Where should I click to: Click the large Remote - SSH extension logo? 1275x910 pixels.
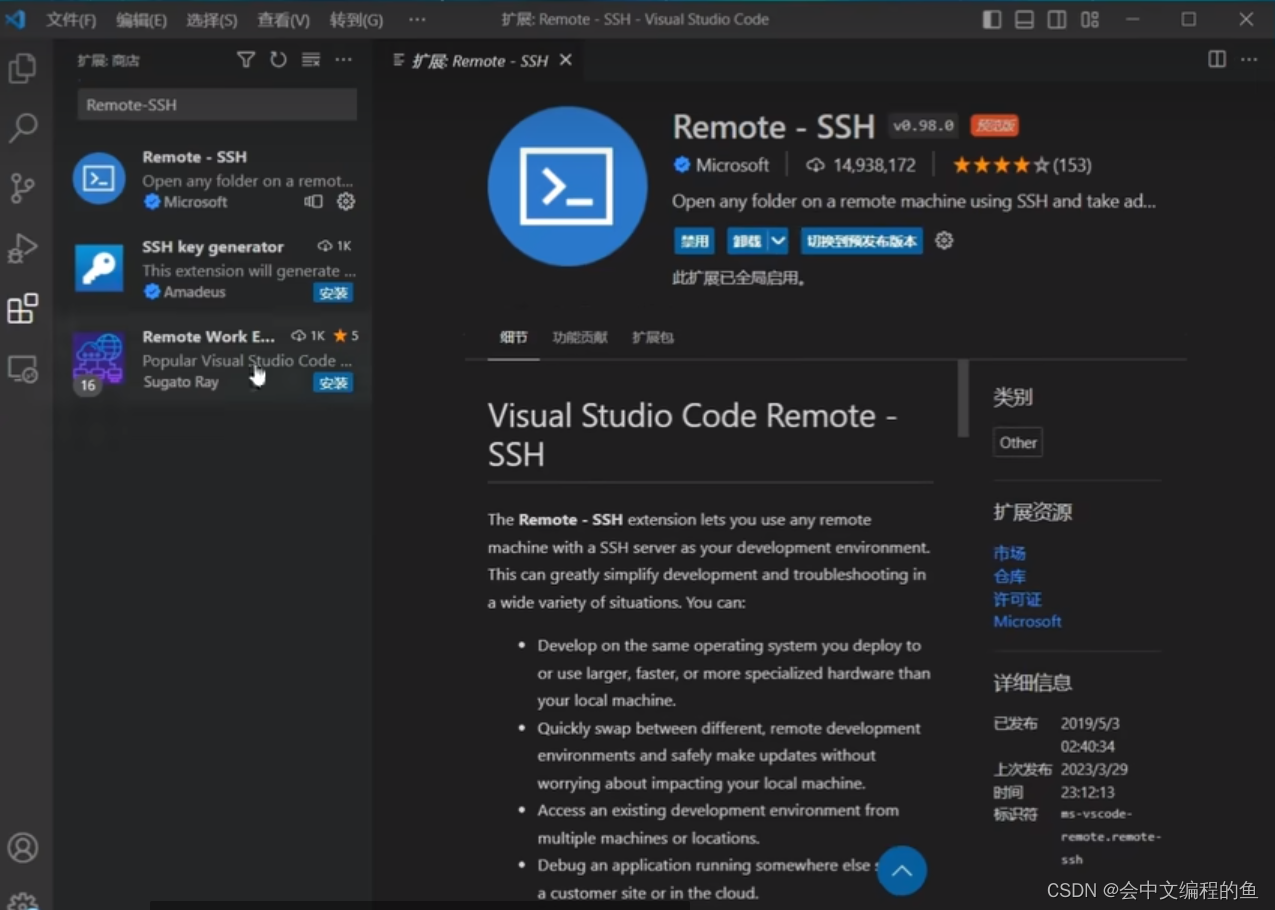[x=567, y=186]
